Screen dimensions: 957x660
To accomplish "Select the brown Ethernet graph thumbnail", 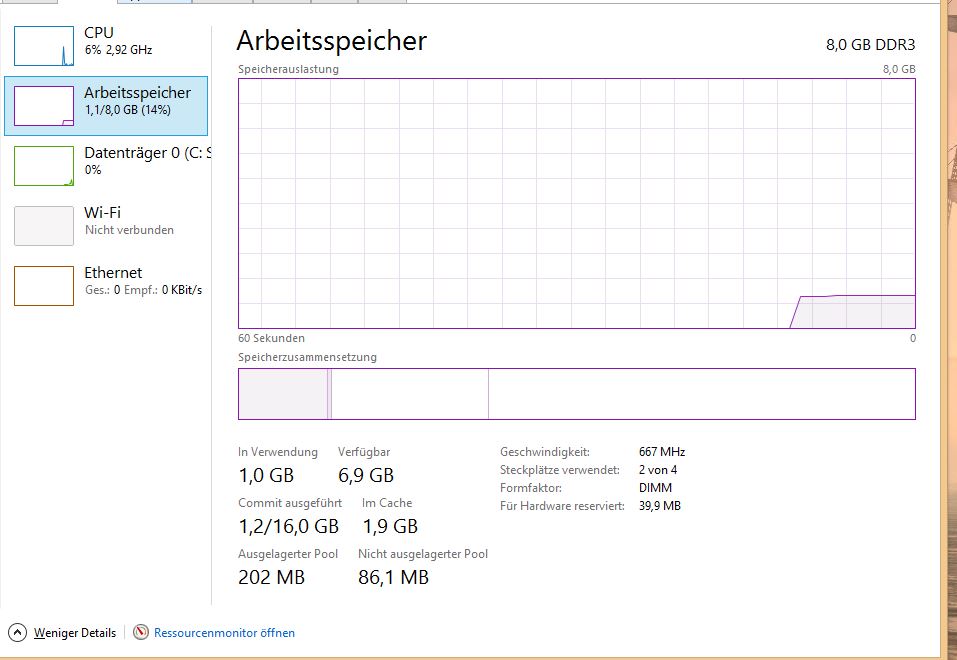I will coord(44,286).
